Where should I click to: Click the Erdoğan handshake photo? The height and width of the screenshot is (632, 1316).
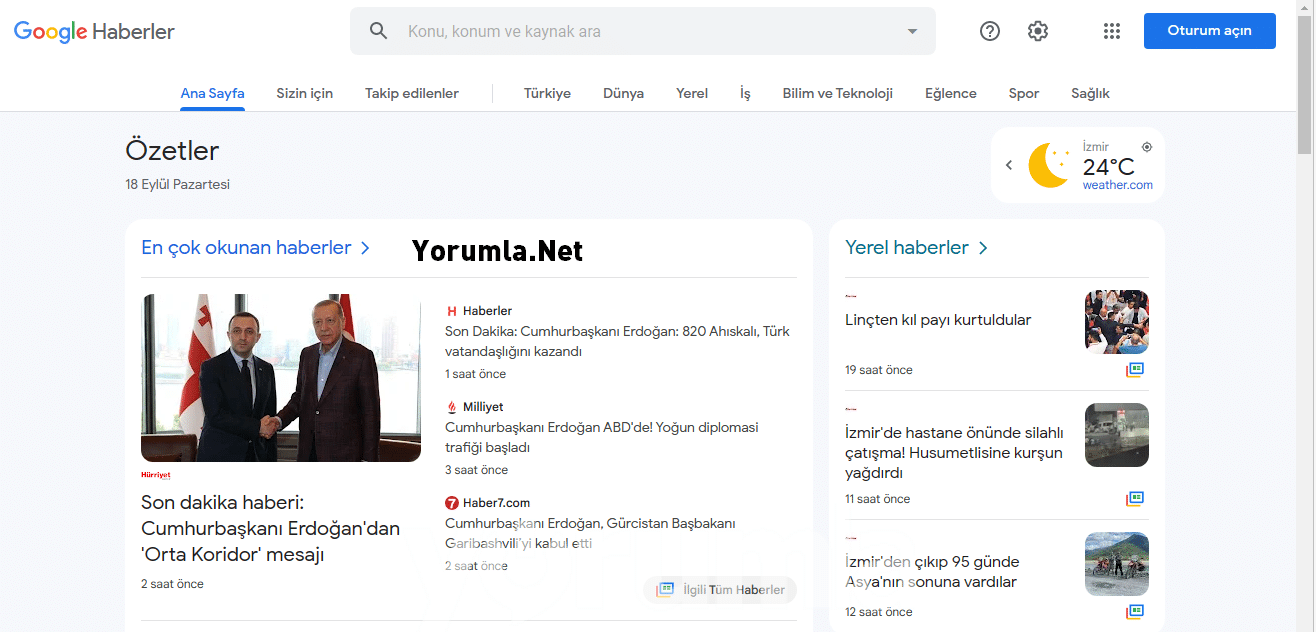[281, 378]
